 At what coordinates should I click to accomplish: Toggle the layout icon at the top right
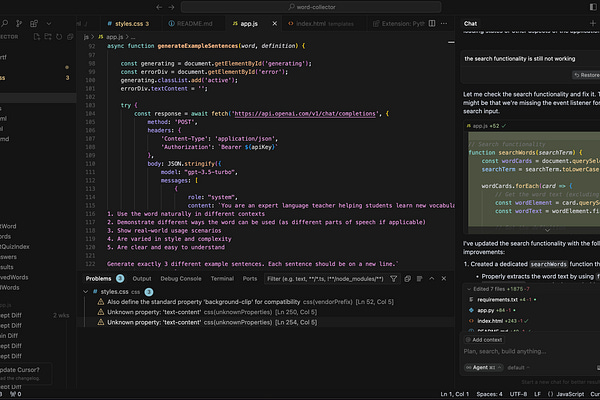[x=593, y=7]
